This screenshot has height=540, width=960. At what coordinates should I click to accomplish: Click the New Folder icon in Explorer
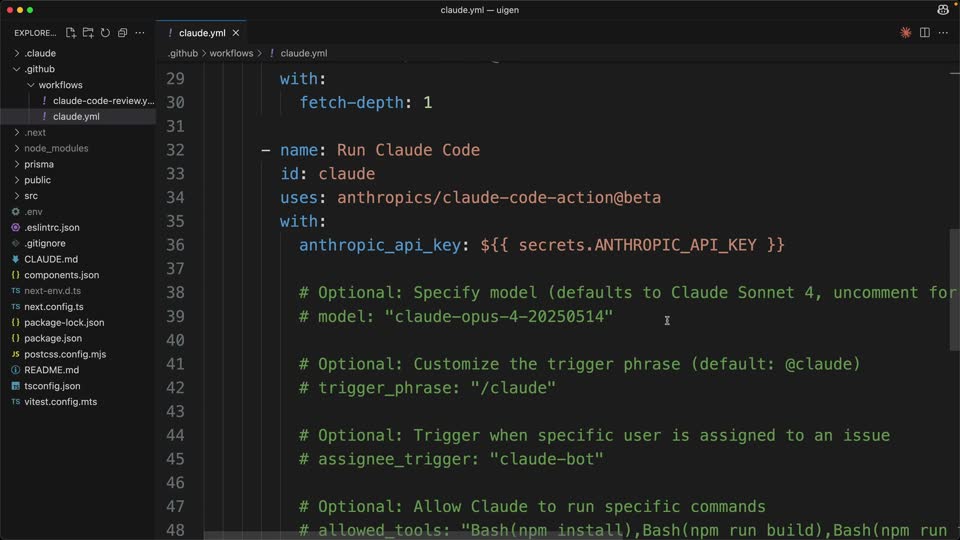(x=88, y=32)
